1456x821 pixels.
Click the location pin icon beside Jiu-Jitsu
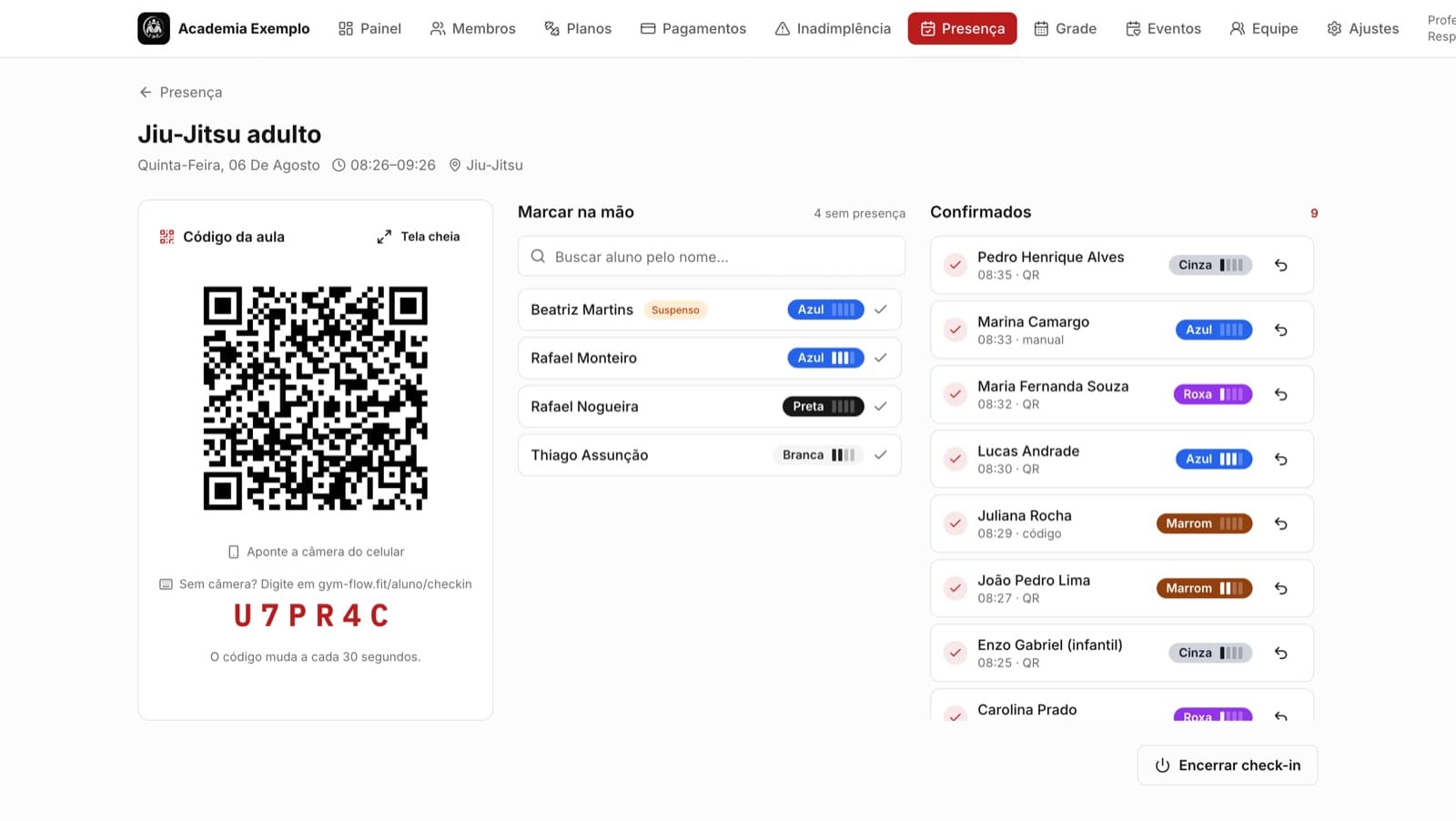[x=455, y=166]
